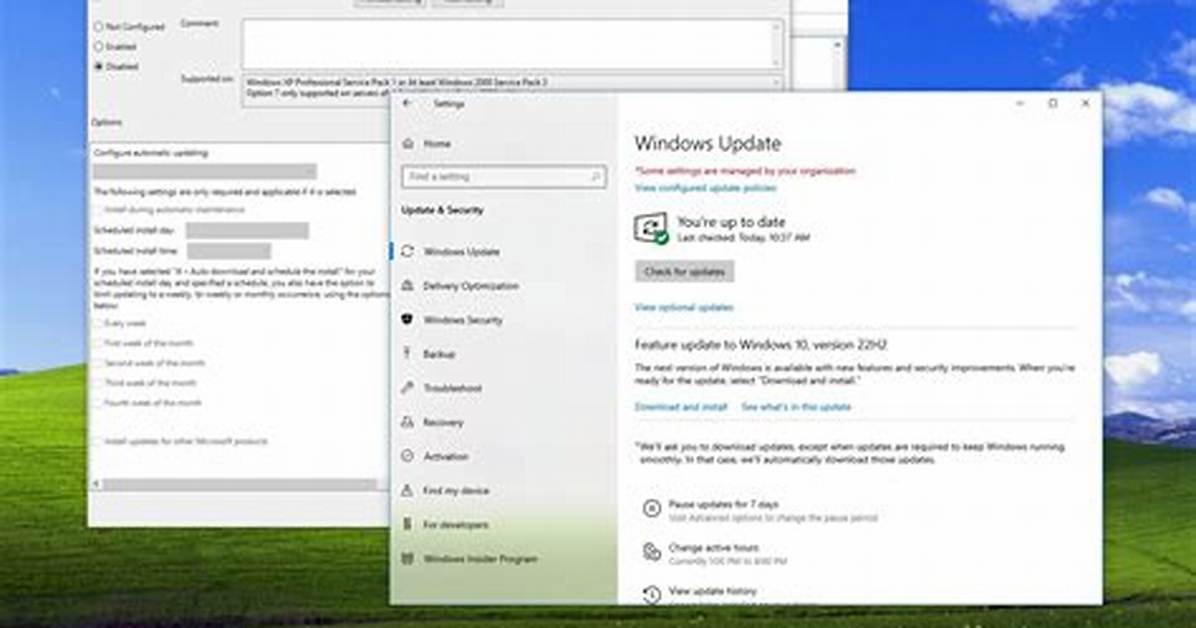Maximize the Settings window

point(1053,103)
